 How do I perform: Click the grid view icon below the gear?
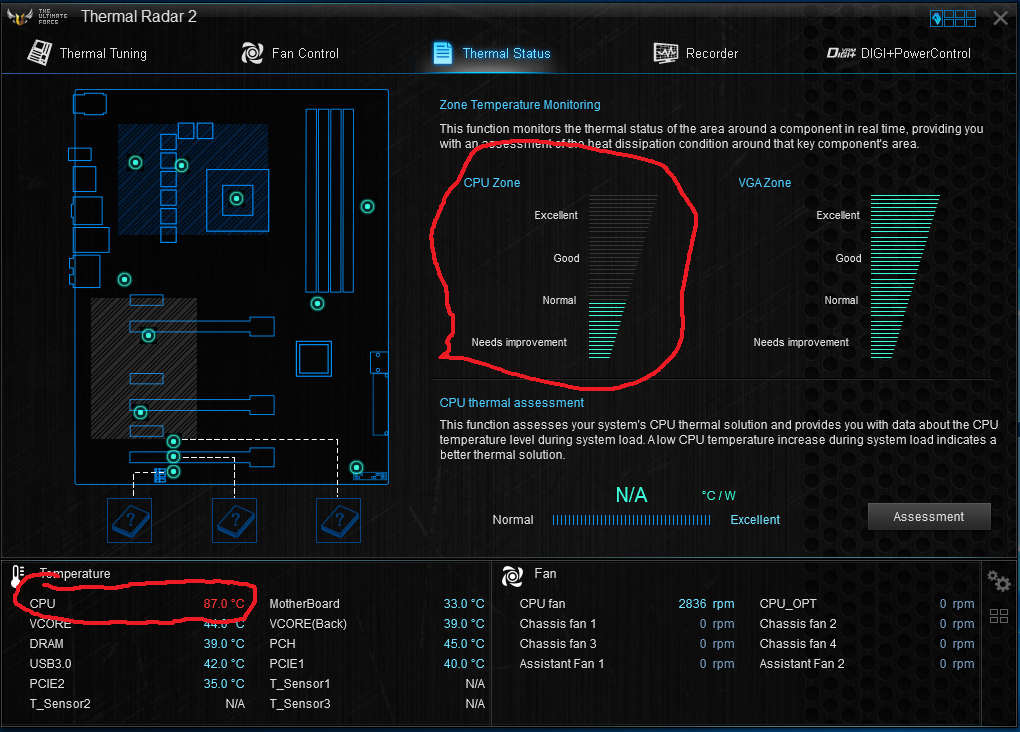click(x=999, y=616)
